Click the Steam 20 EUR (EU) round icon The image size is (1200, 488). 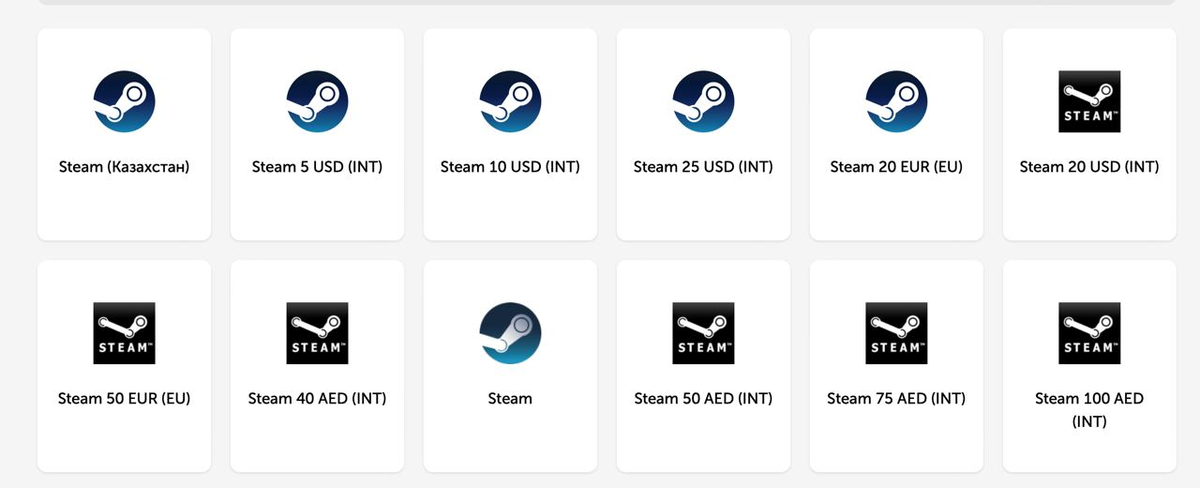click(x=896, y=102)
